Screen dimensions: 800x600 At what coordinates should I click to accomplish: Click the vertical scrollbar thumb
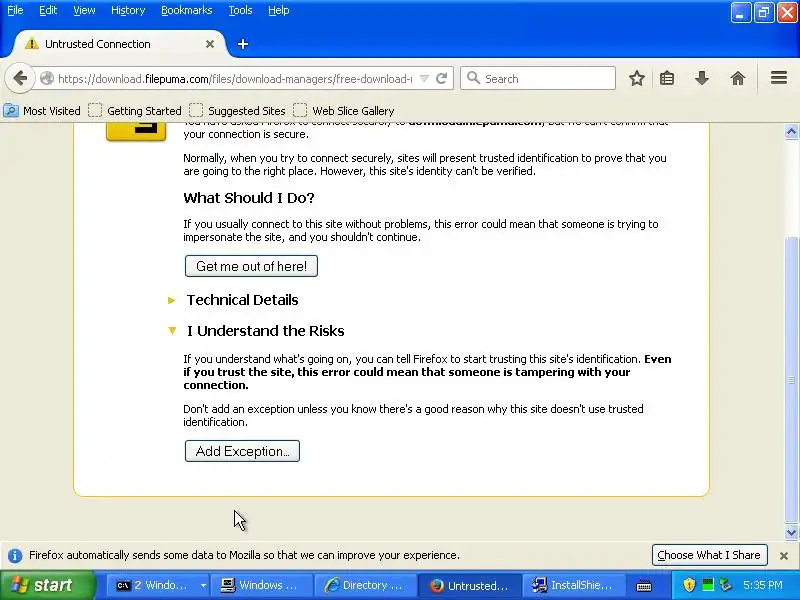tap(791, 380)
